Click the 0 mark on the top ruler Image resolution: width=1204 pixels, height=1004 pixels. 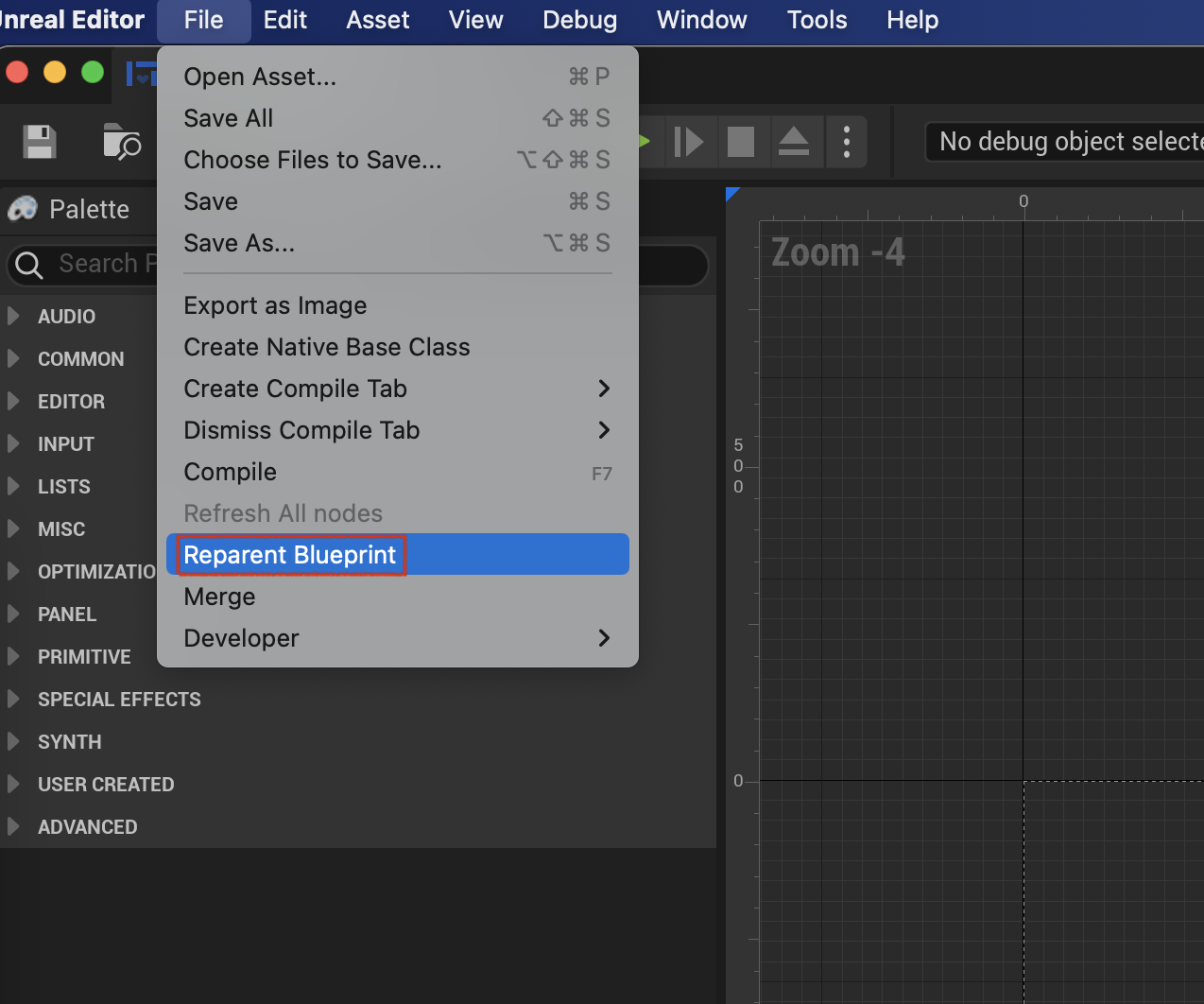tap(1023, 200)
